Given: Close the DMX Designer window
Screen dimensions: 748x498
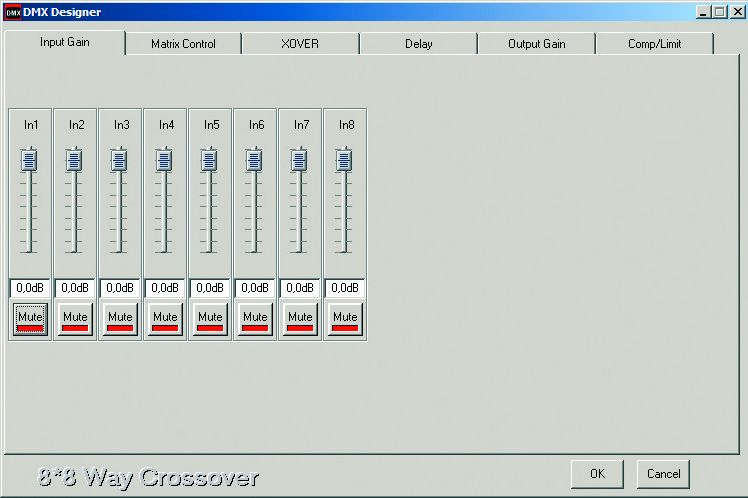Looking at the screenshot, I should (x=738, y=12).
